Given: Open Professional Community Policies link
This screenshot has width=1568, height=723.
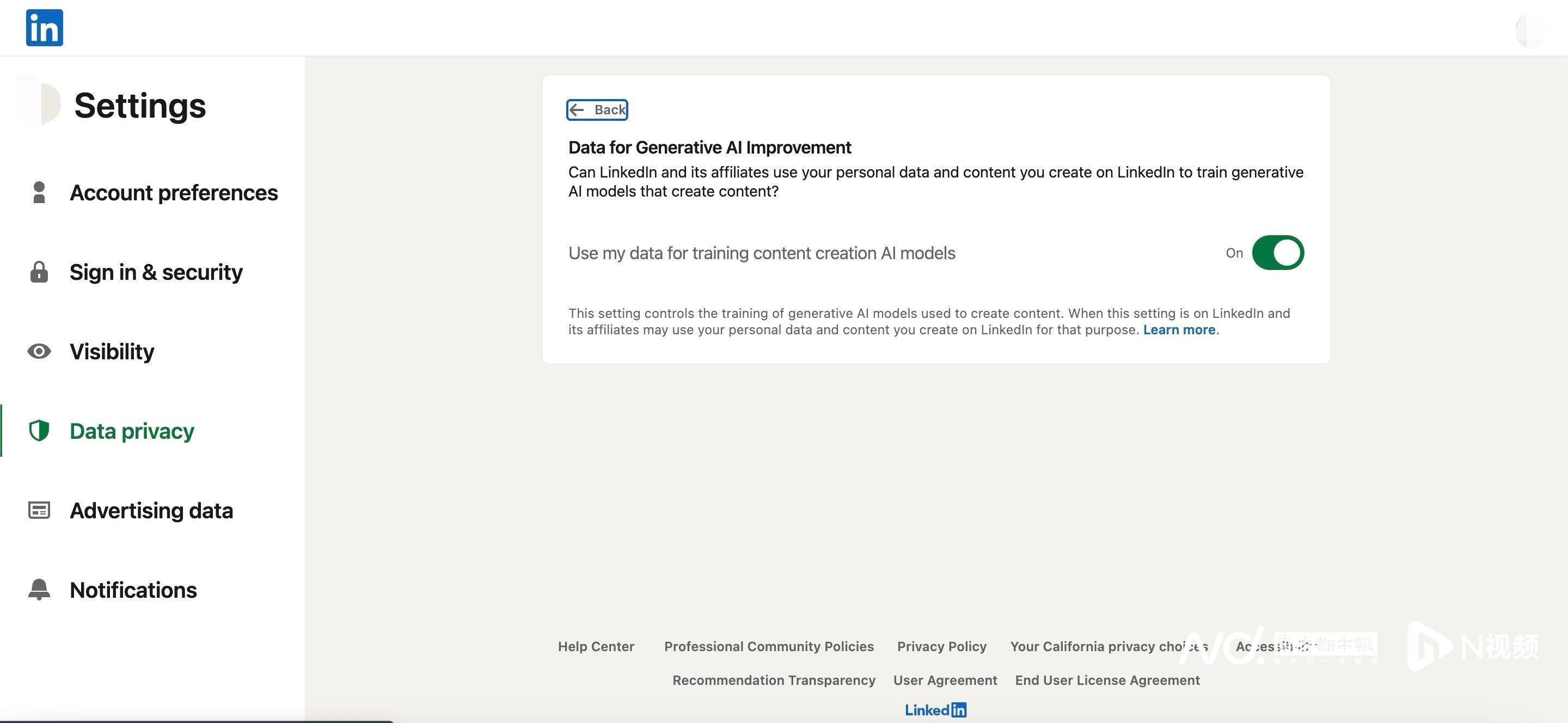Looking at the screenshot, I should tap(769, 646).
